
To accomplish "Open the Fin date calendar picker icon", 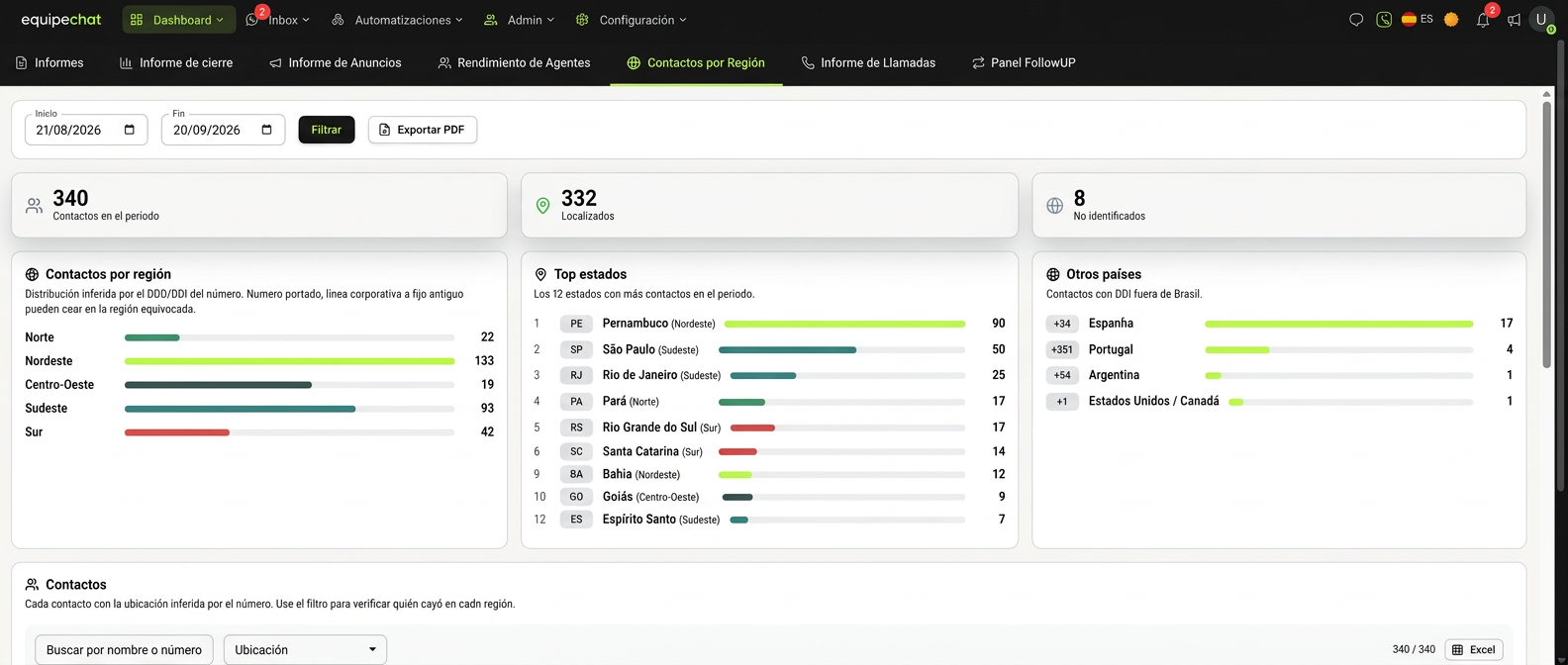I will pyautogui.click(x=267, y=130).
